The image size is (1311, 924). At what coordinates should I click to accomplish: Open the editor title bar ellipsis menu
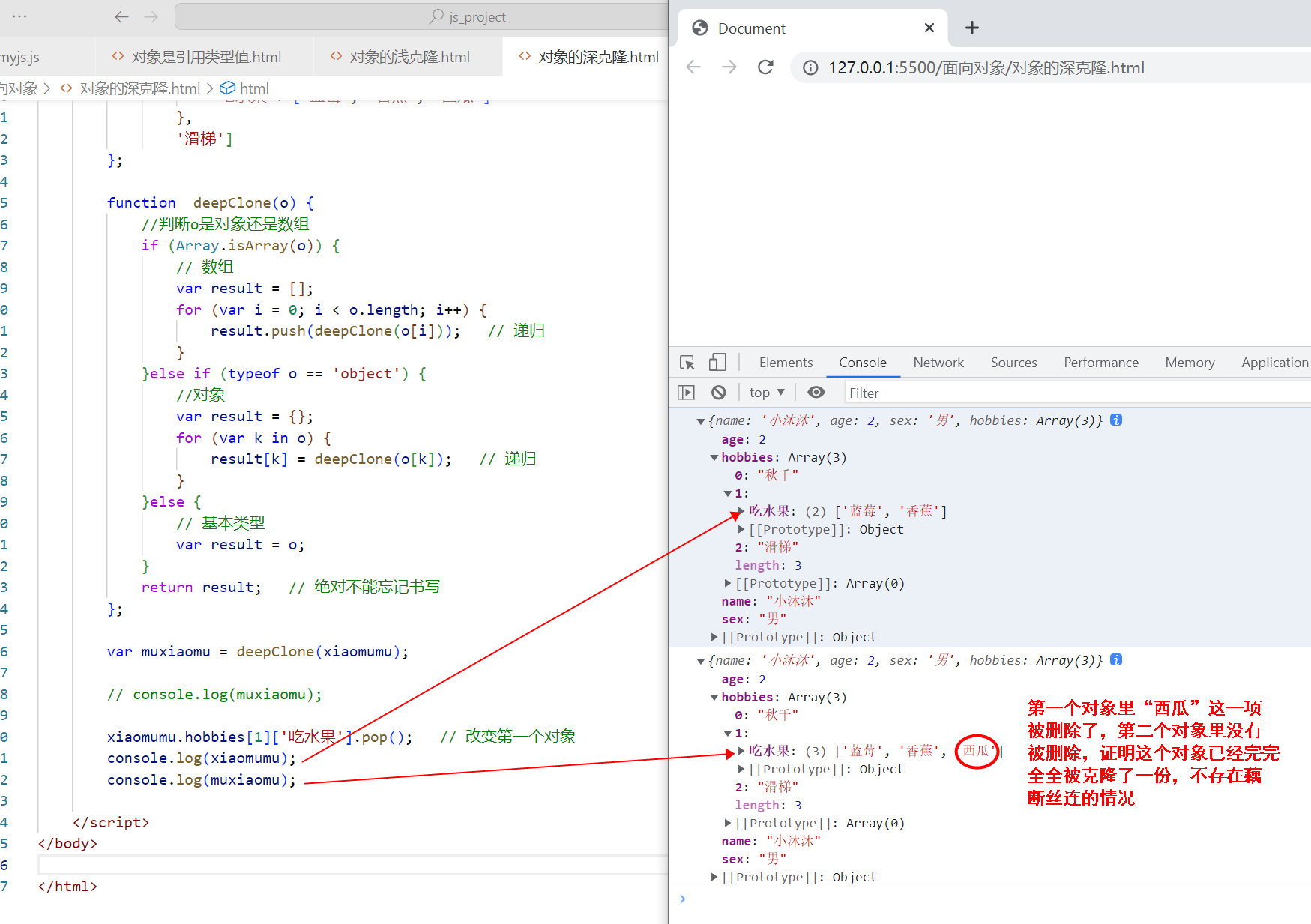(19, 16)
